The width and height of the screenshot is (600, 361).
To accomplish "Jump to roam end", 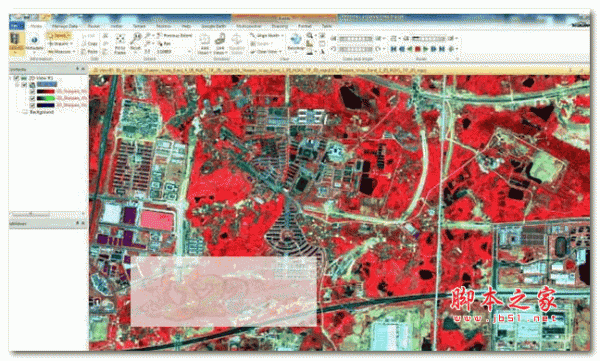I will point(442,49).
